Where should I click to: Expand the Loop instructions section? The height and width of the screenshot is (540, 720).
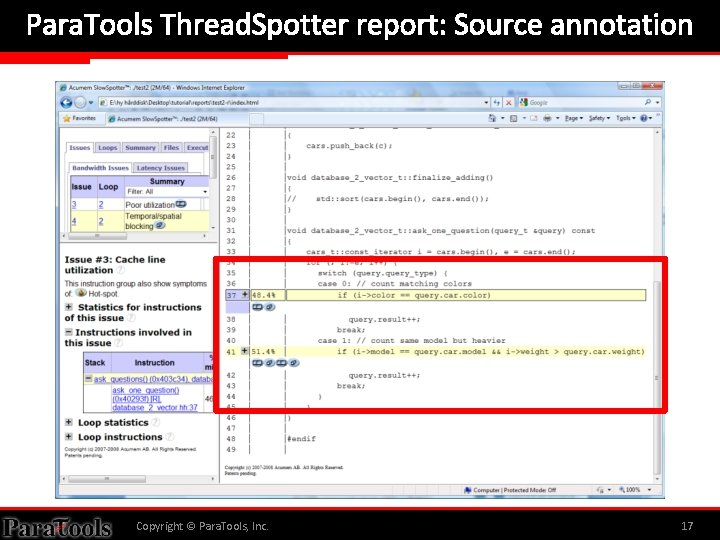click(x=68, y=437)
